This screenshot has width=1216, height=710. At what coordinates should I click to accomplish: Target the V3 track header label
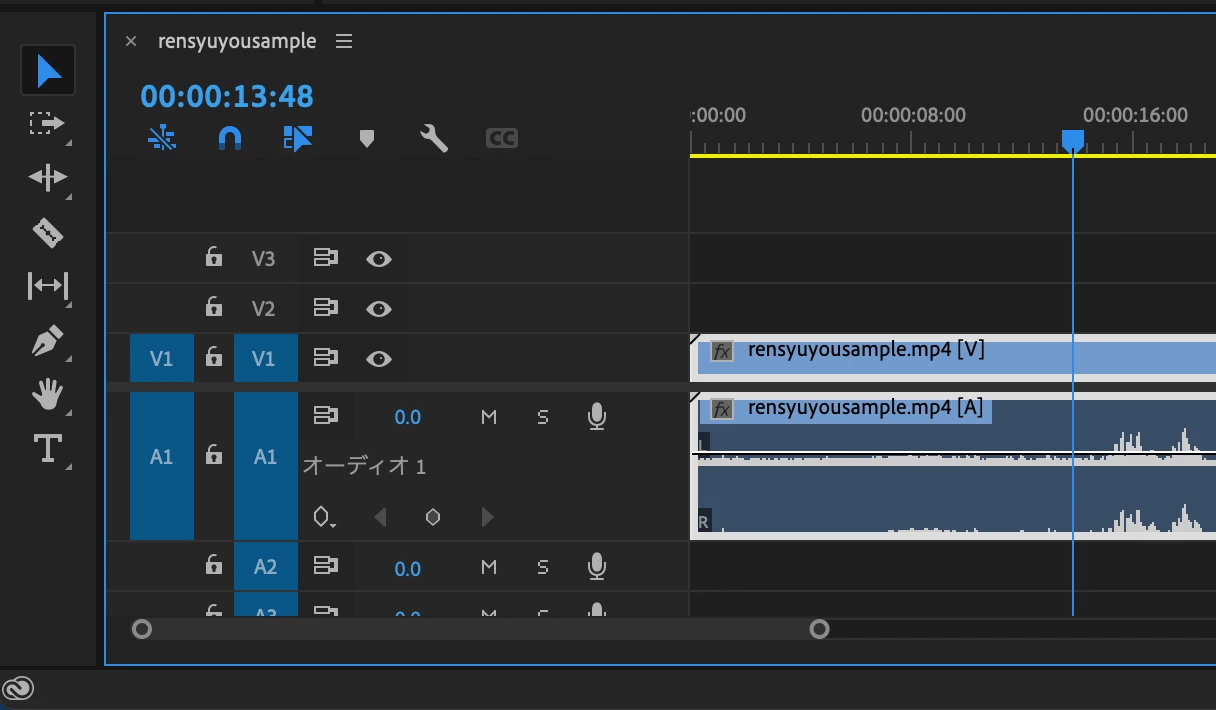pos(263,259)
